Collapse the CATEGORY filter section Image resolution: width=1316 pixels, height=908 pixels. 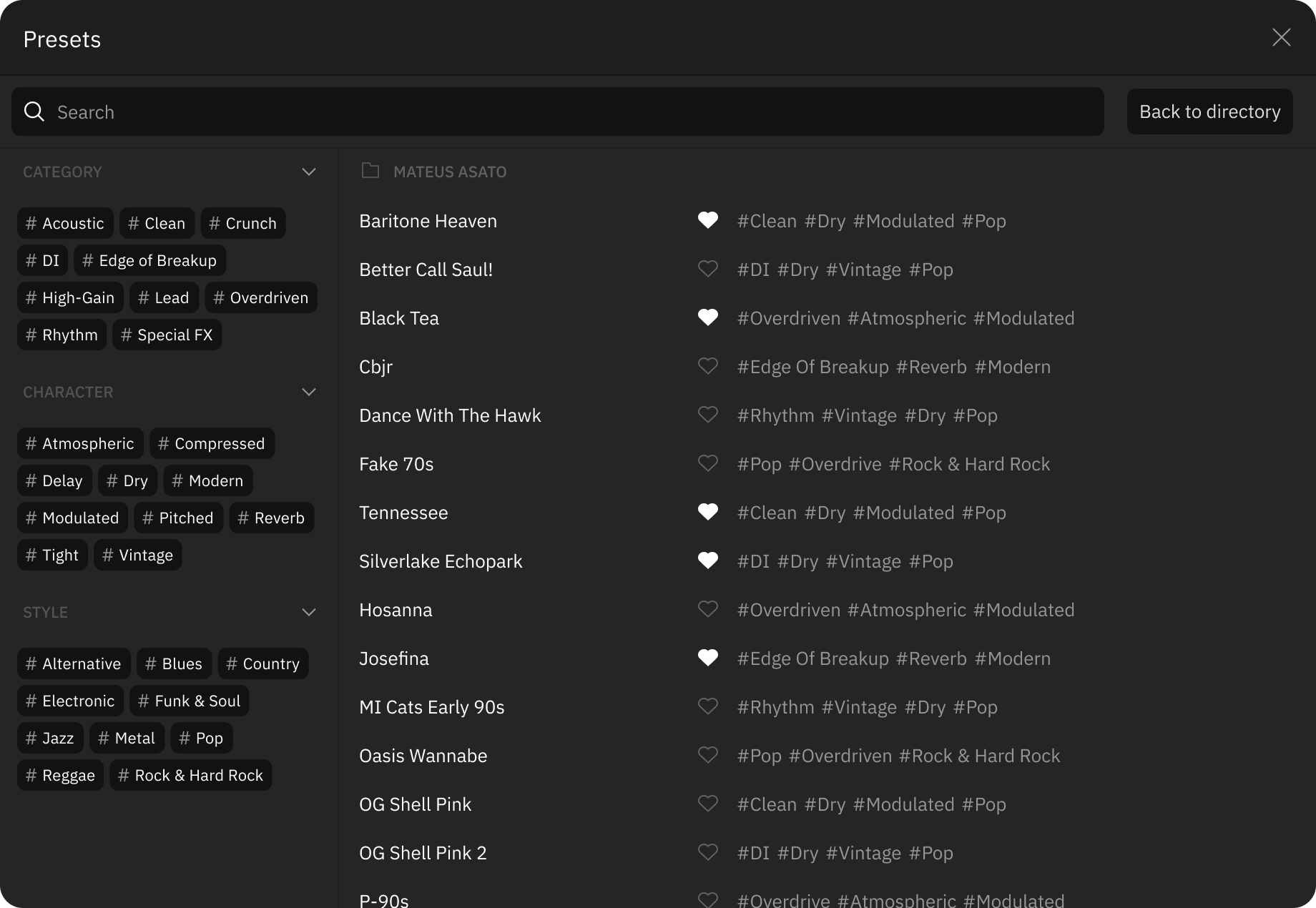[x=309, y=172]
